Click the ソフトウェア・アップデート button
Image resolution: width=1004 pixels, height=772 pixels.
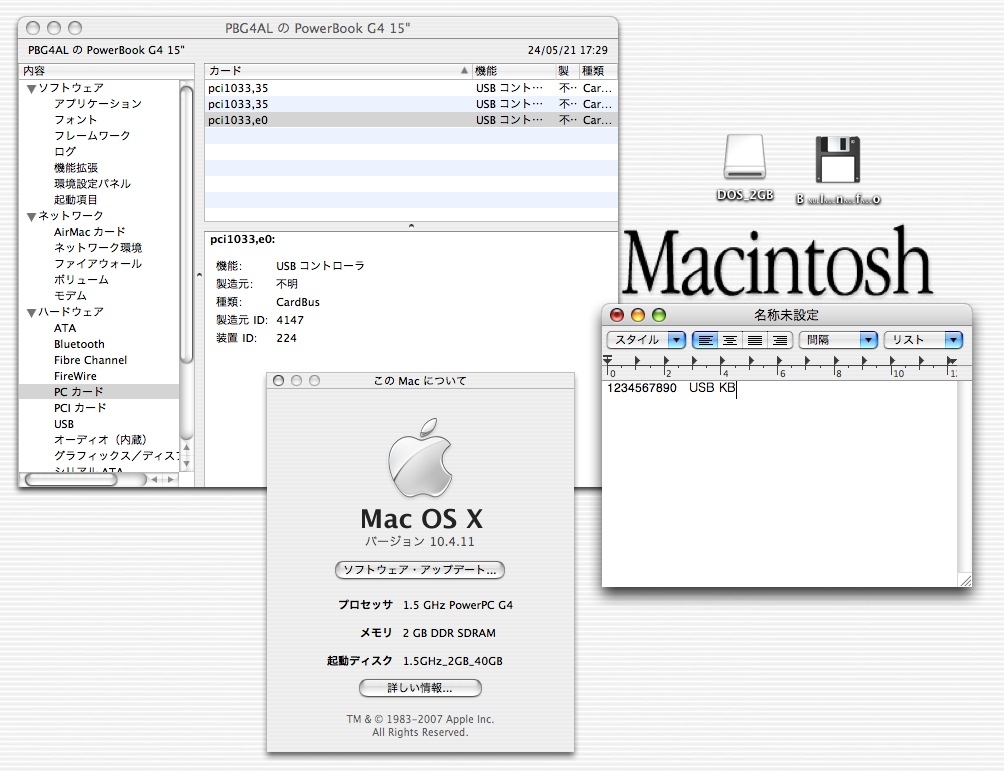[420, 570]
